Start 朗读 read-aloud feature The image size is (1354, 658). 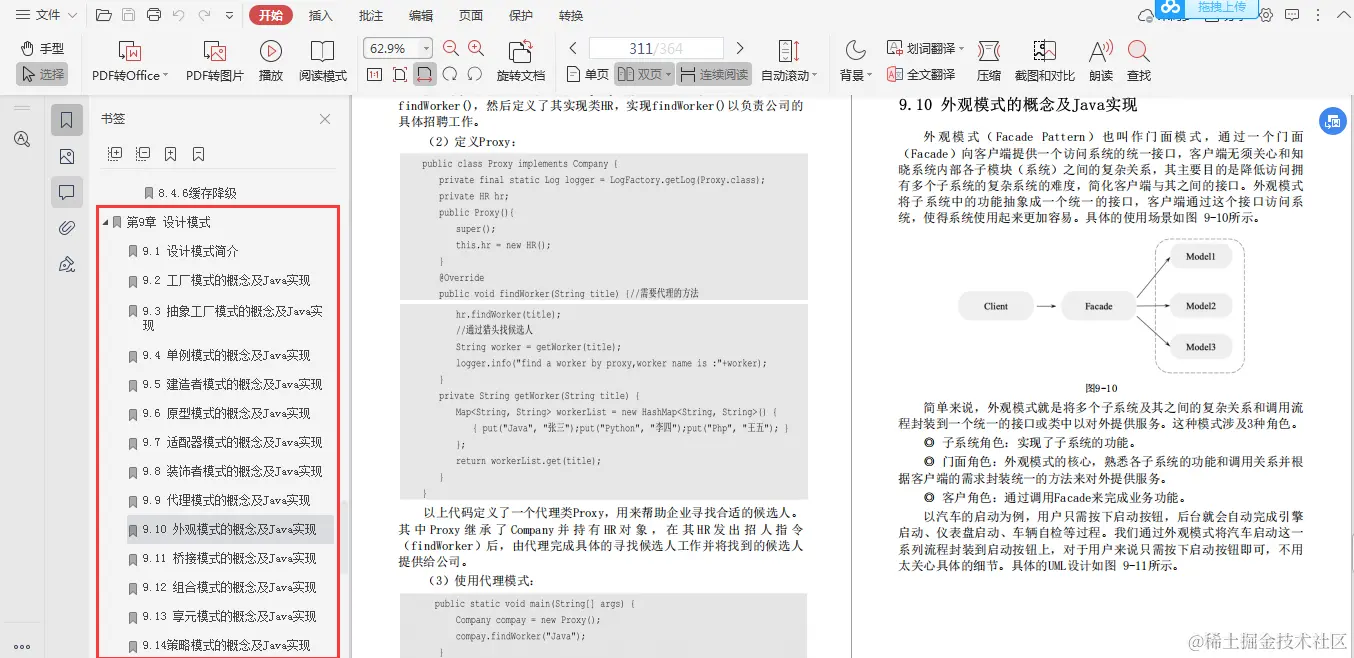[1100, 60]
